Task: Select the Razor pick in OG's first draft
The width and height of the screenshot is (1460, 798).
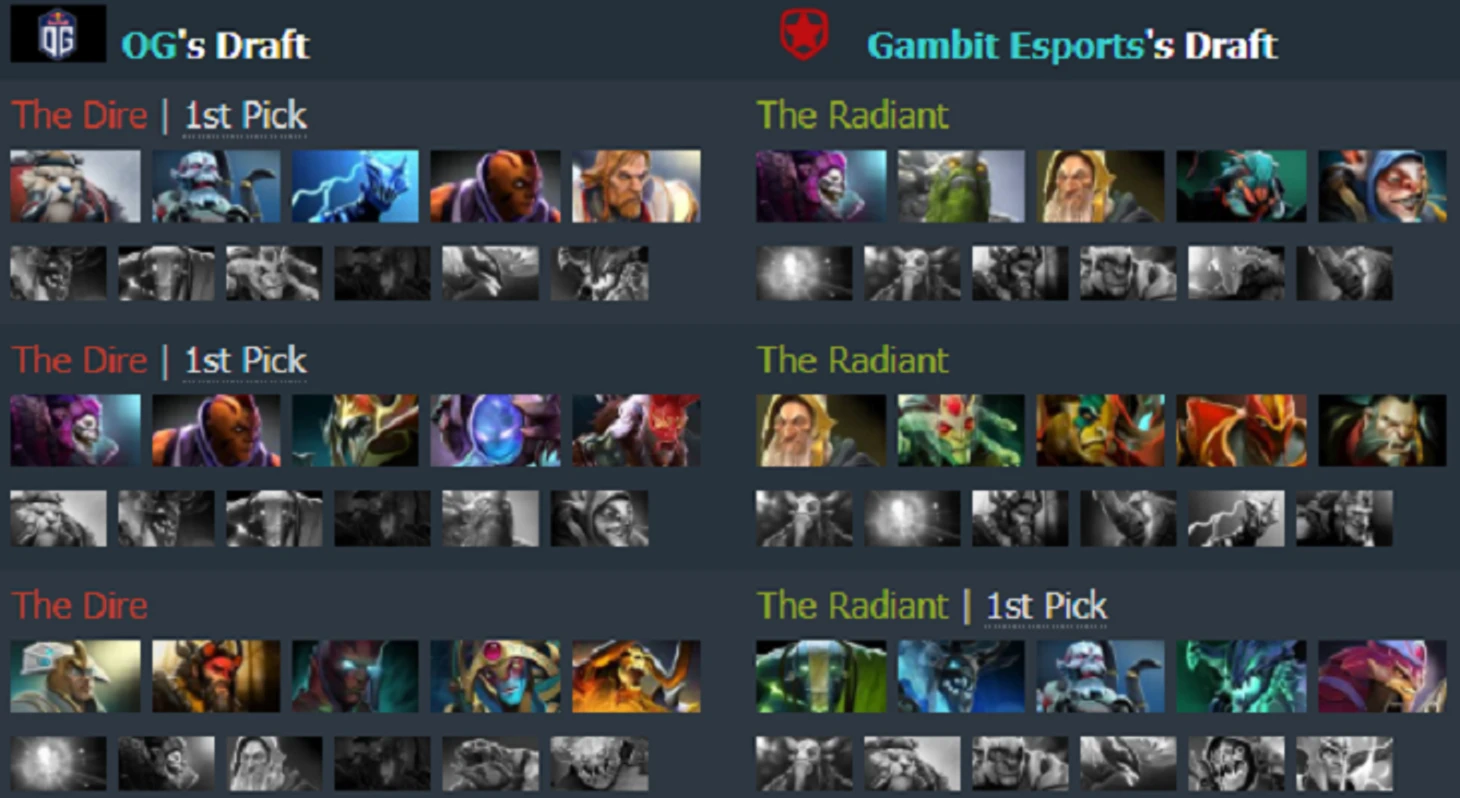Action: [x=355, y=186]
